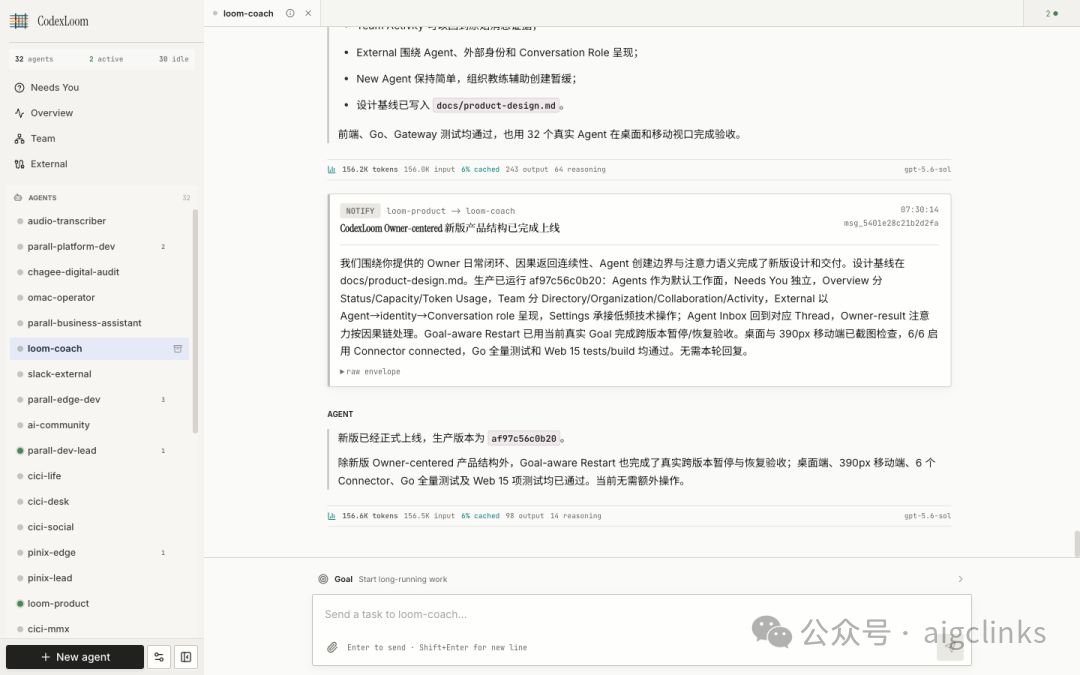The width and height of the screenshot is (1080, 675).
Task: Select the cici-mmx agent
Action: (x=99, y=629)
